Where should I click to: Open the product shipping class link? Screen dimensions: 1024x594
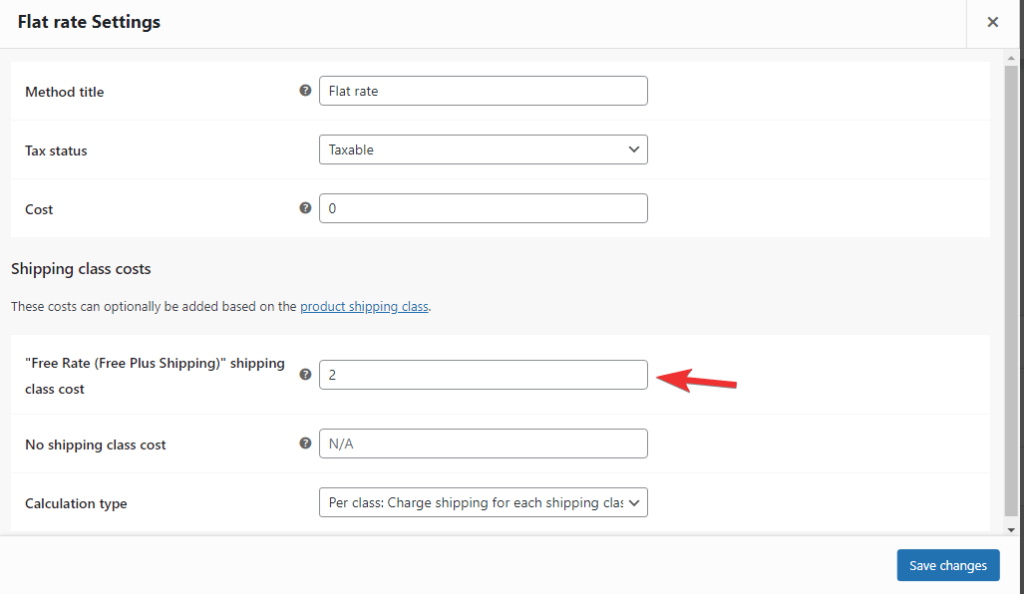click(x=364, y=306)
